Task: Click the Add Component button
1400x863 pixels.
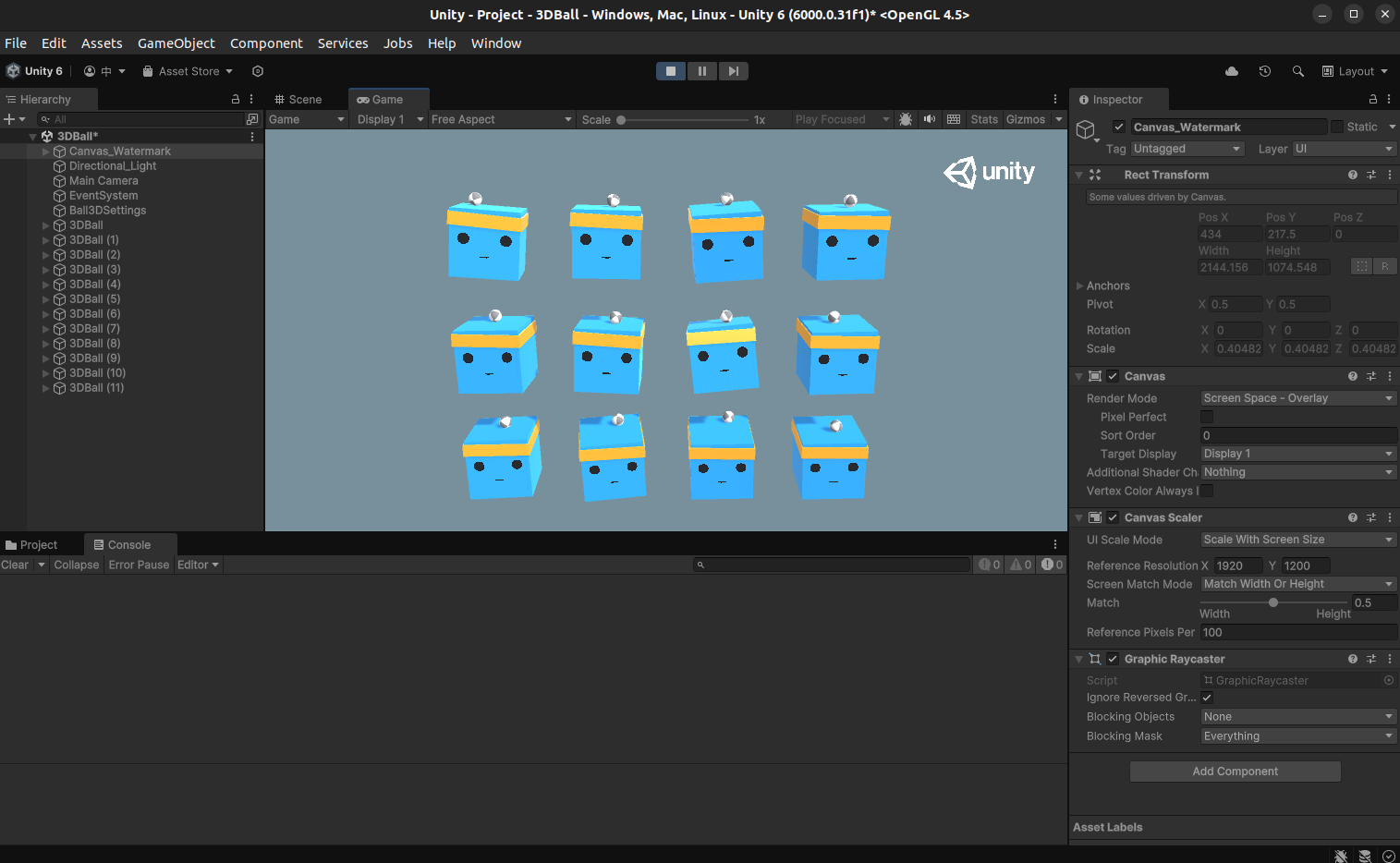Action: [1235, 771]
